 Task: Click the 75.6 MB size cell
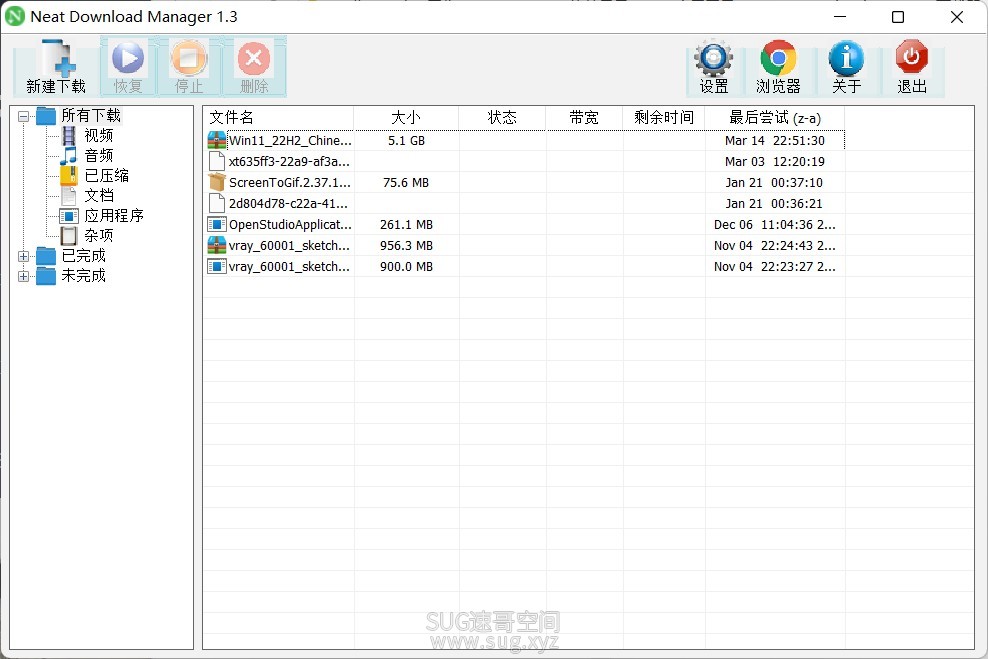[406, 183]
